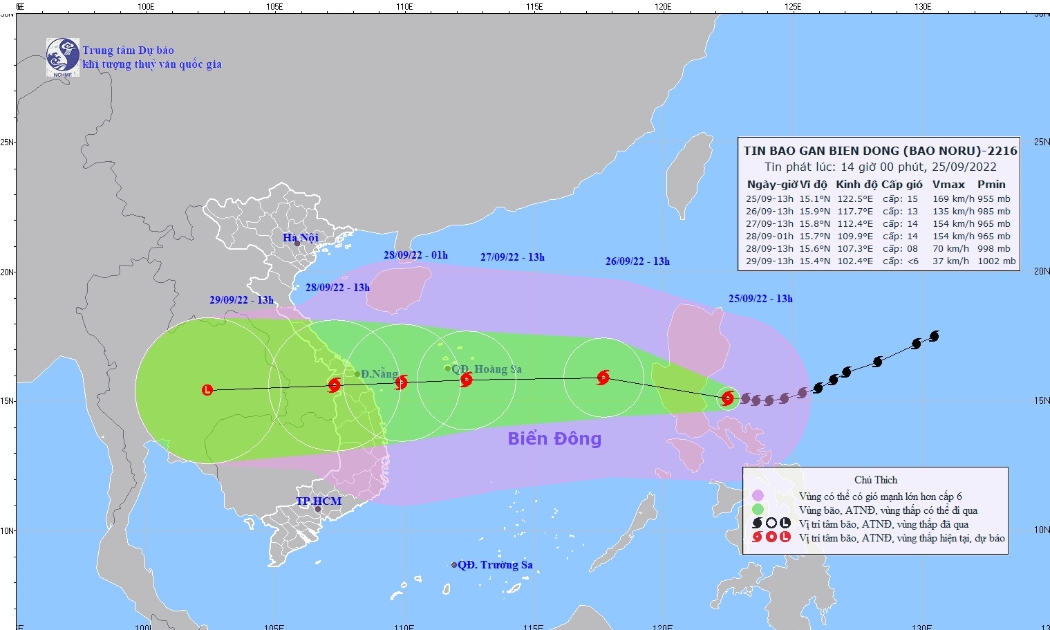Click the 'Hà Nội' city label

301,238
